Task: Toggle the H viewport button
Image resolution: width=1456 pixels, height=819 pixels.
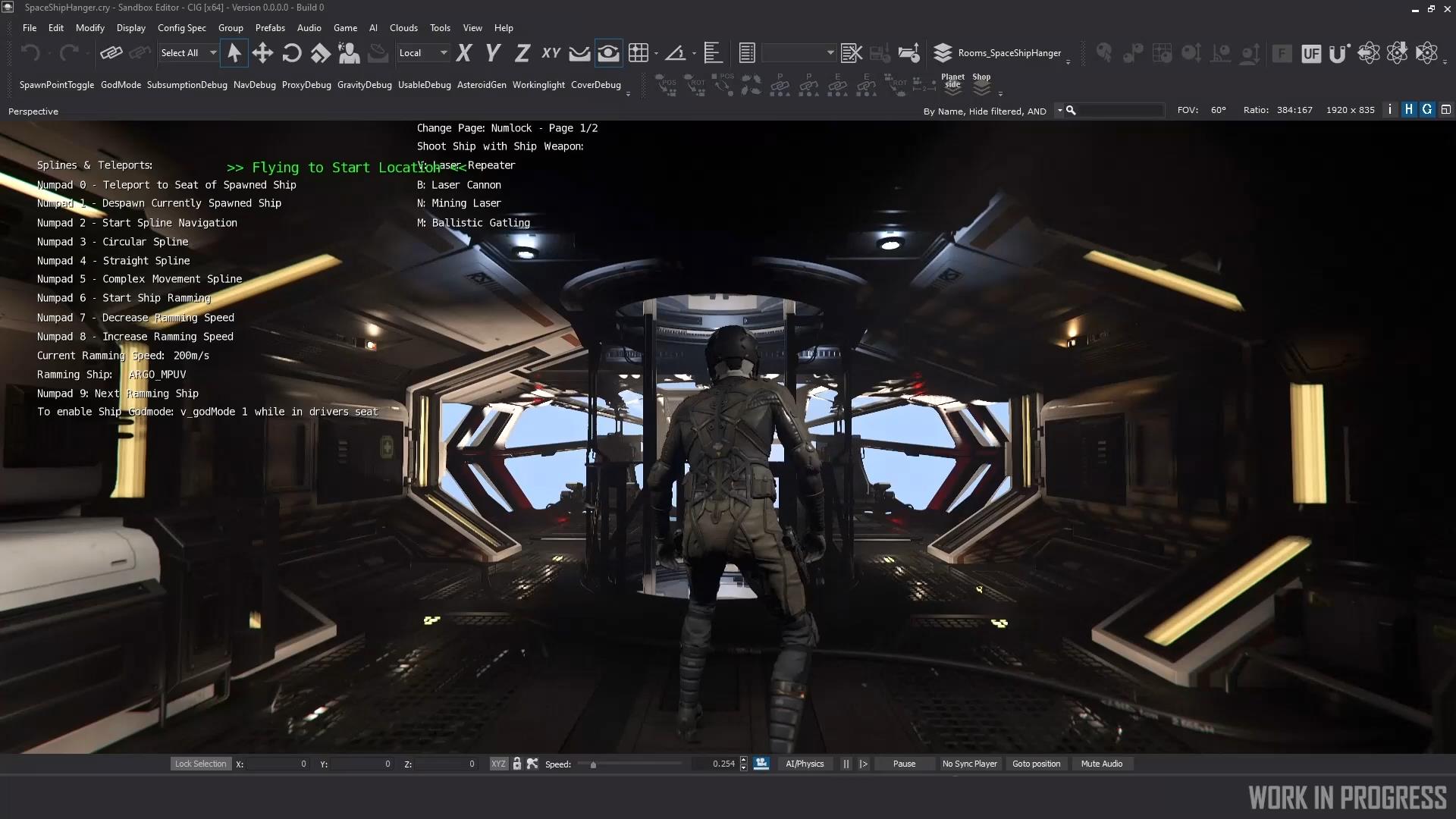Action: [x=1408, y=110]
